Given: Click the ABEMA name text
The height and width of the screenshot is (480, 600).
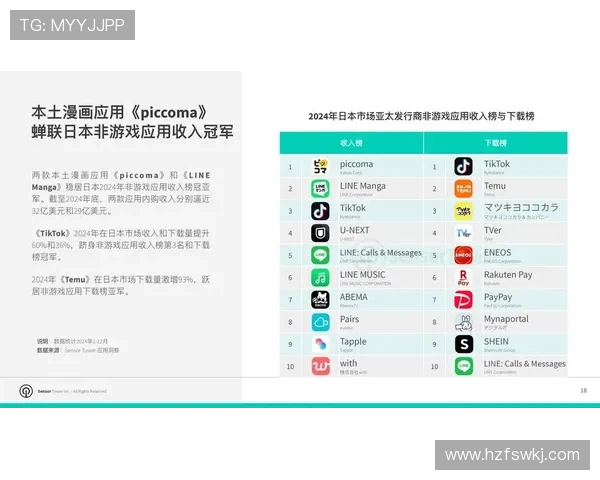Looking at the screenshot, I should [354, 297].
